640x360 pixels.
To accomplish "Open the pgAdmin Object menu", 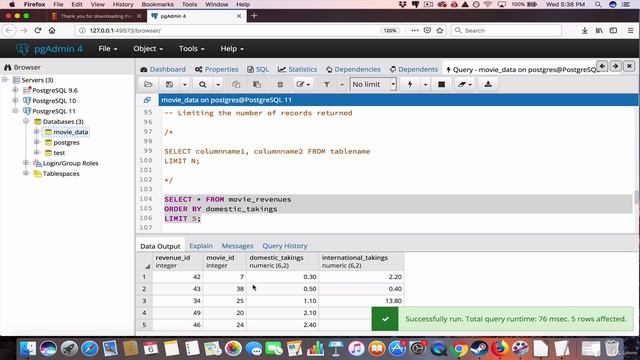I will pos(148,49).
